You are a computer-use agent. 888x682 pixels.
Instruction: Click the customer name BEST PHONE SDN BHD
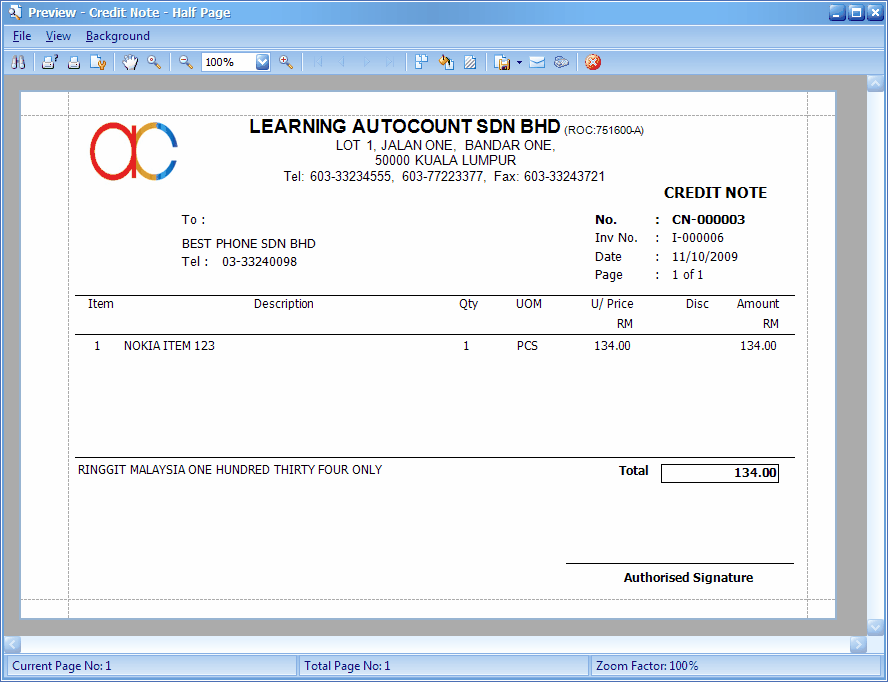(x=249, y=244)
